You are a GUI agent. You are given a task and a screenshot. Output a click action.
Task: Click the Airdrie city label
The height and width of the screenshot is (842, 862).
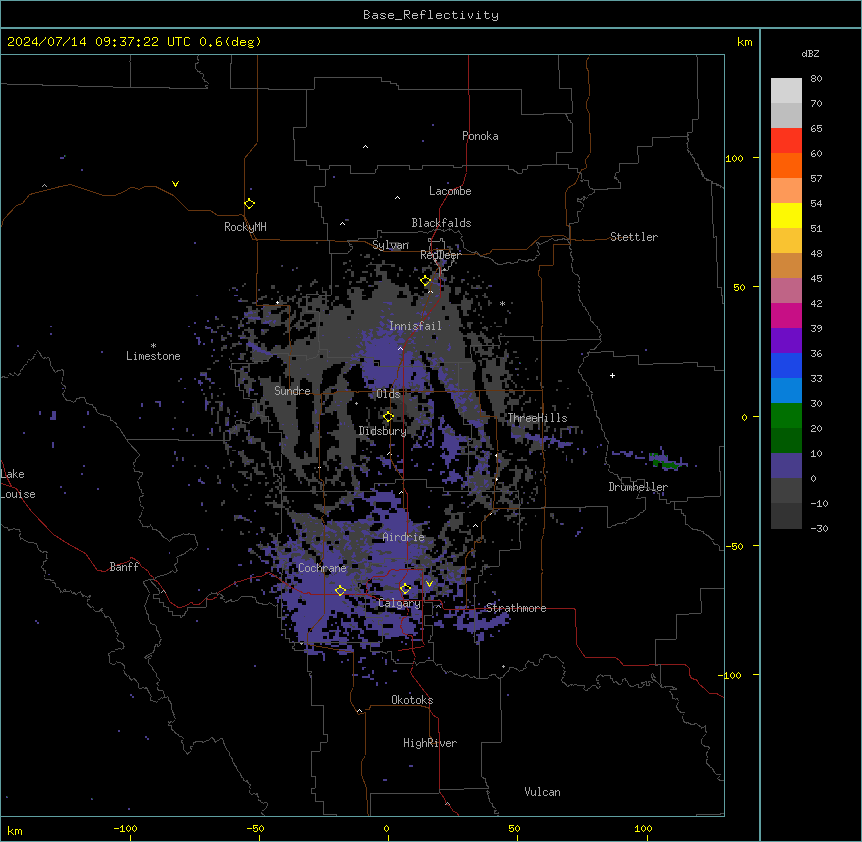click(404, 537)
